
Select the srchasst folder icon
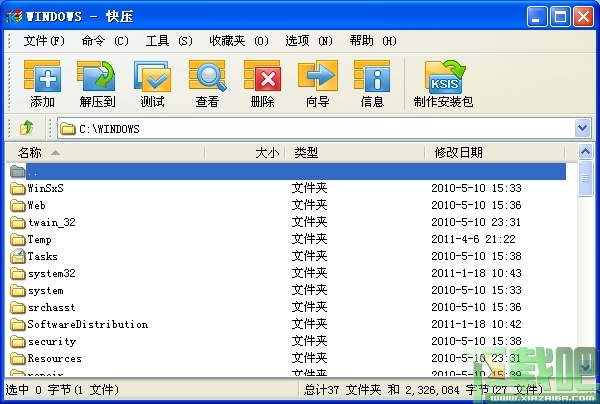click(18, 307)
